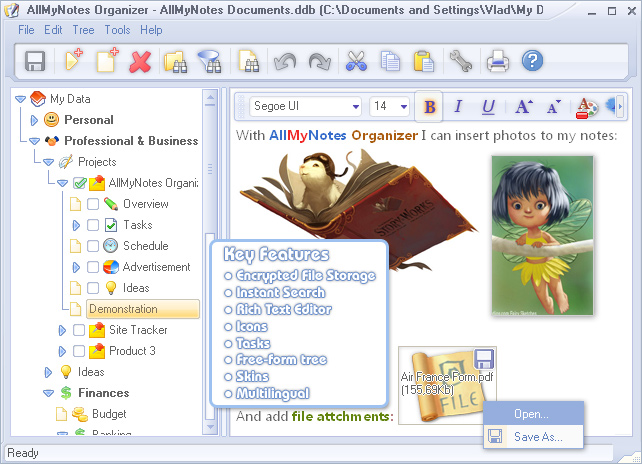Select the Overview note

(146, 204)
